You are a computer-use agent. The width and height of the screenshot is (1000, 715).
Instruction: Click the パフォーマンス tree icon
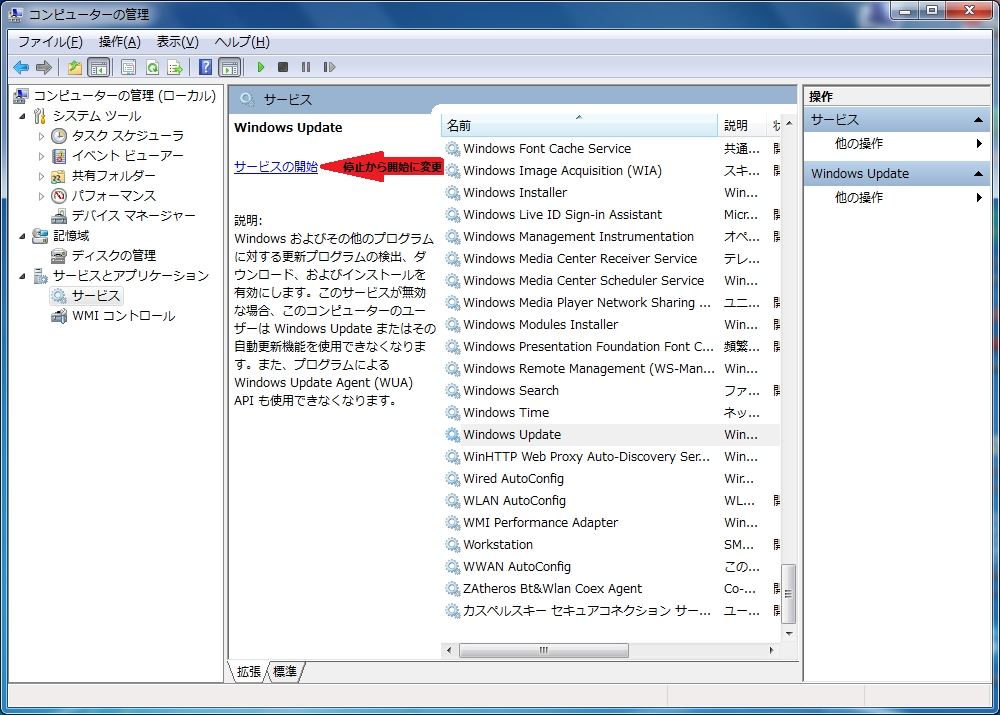coord(59,196)
